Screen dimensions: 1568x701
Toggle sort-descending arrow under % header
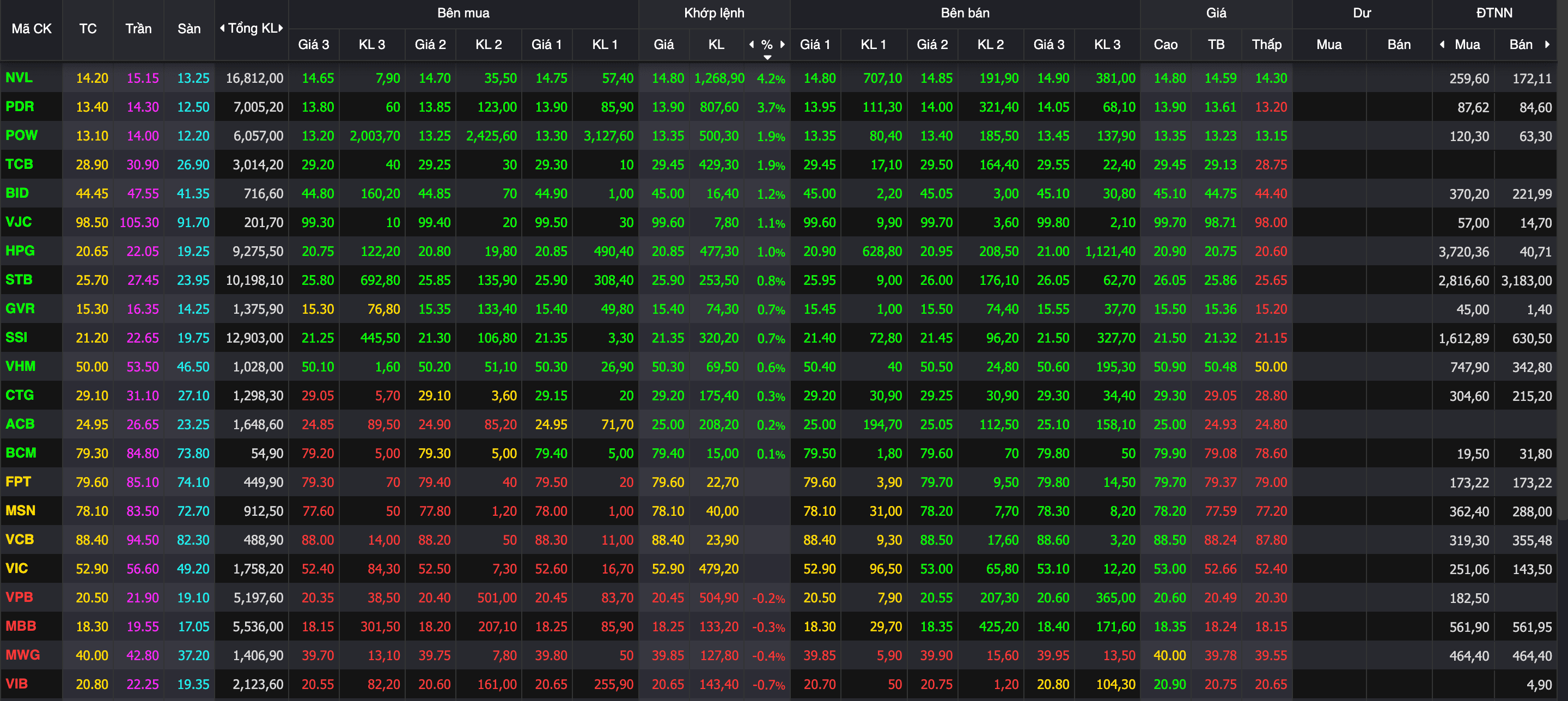[767, 57]
